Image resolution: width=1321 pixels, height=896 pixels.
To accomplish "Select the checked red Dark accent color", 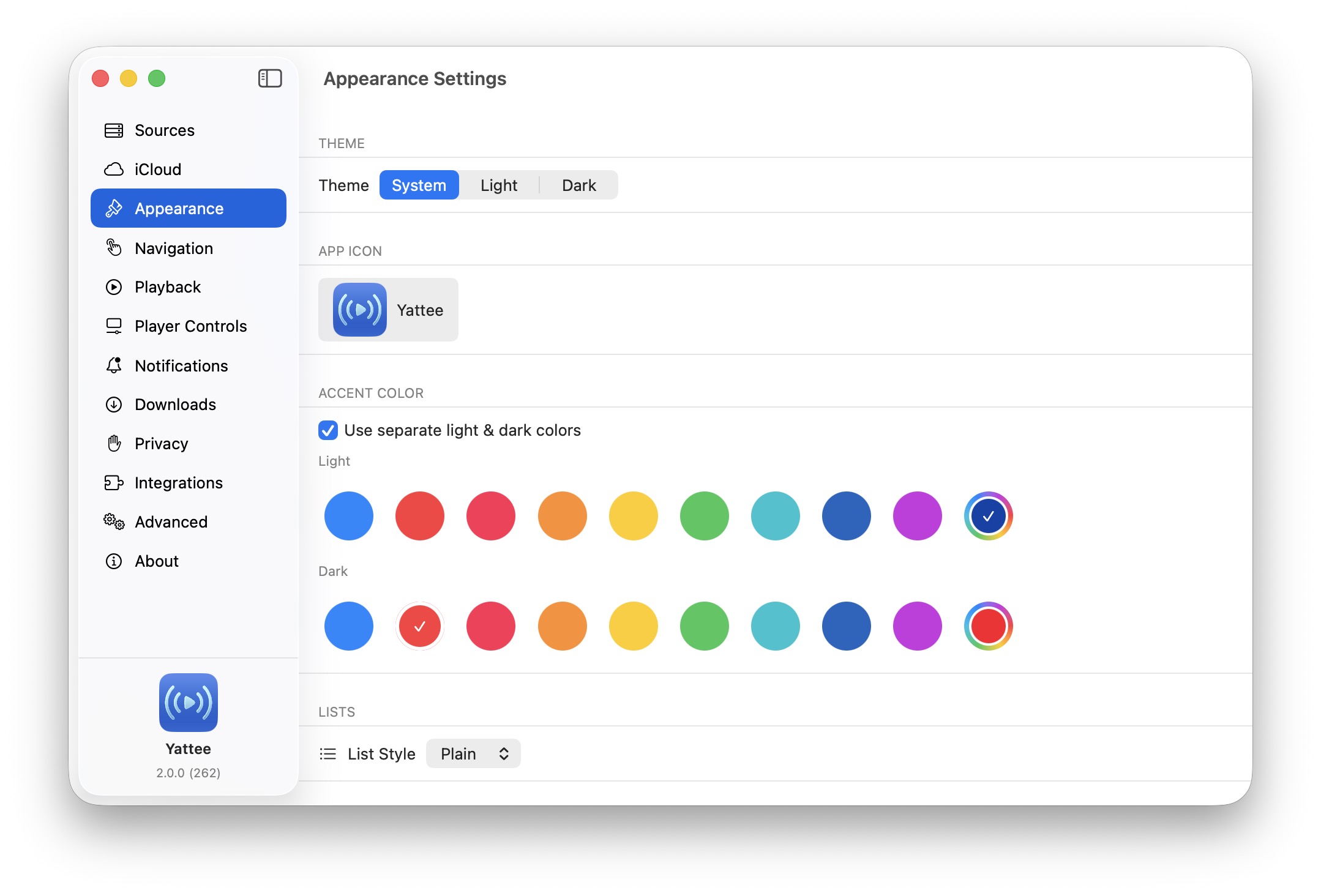I will (x=420, y=626).
